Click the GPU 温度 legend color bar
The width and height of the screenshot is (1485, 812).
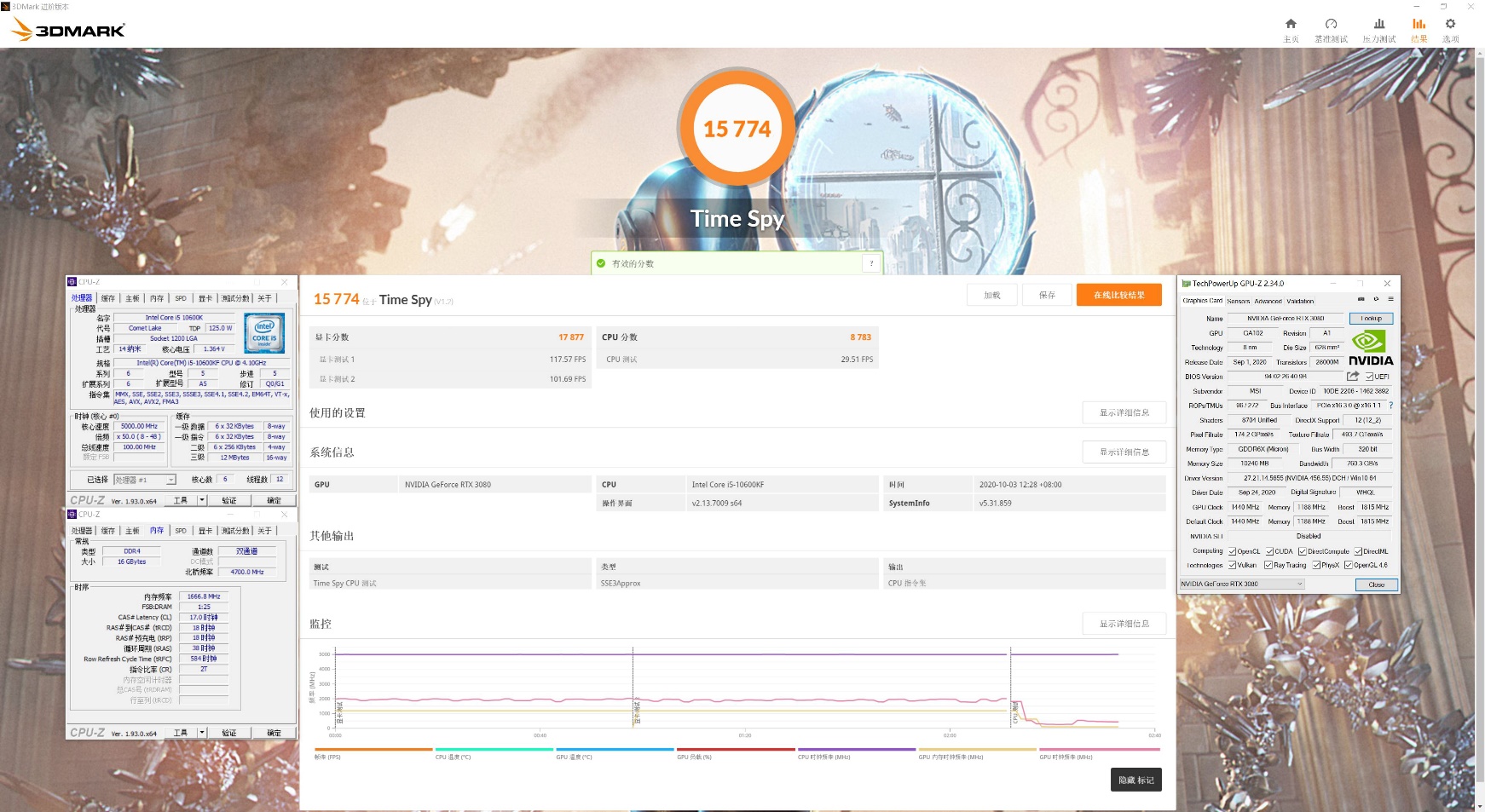(x=615, y=750)
